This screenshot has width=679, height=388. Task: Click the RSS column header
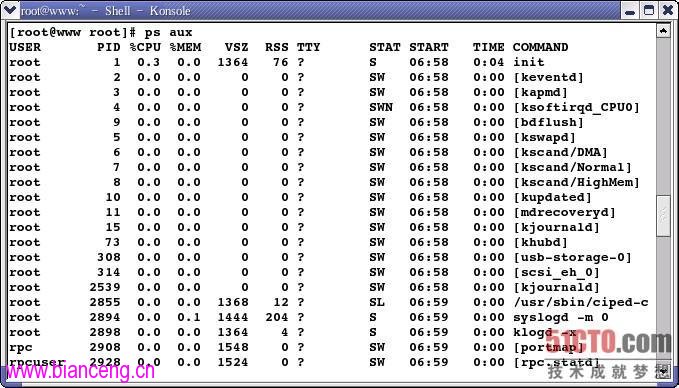(277, 47)
